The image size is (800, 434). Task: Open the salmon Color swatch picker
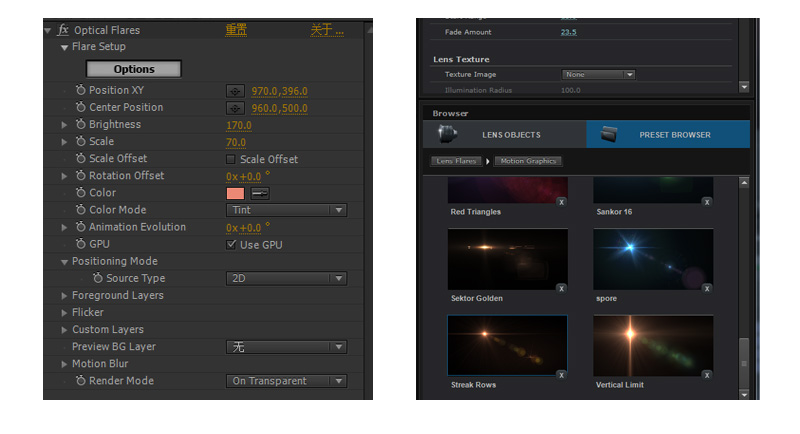pyautogui.click(x=235, y=193)
